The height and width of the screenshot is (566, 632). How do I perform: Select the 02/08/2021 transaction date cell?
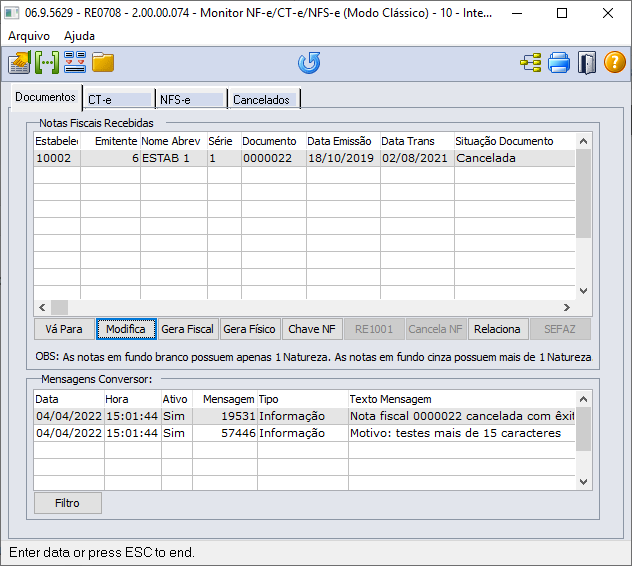[x=417, y=158]
